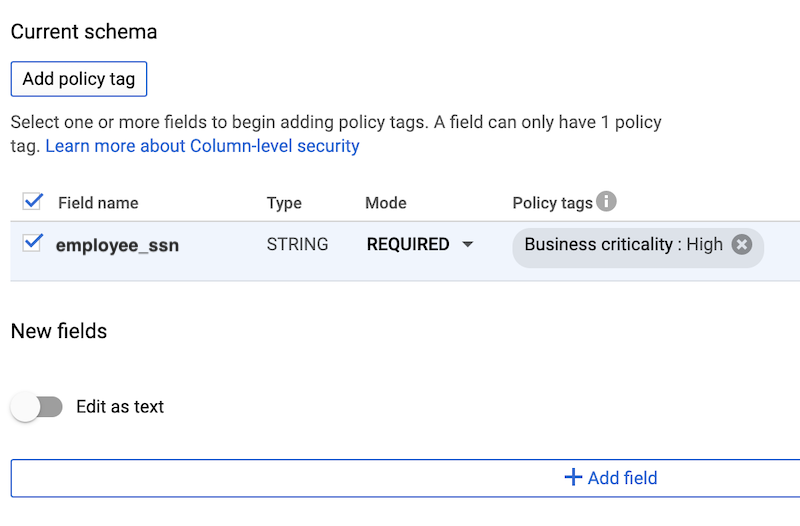Click the Policy tags column header label
Viewport: 800px width, 526px height.
552,203
